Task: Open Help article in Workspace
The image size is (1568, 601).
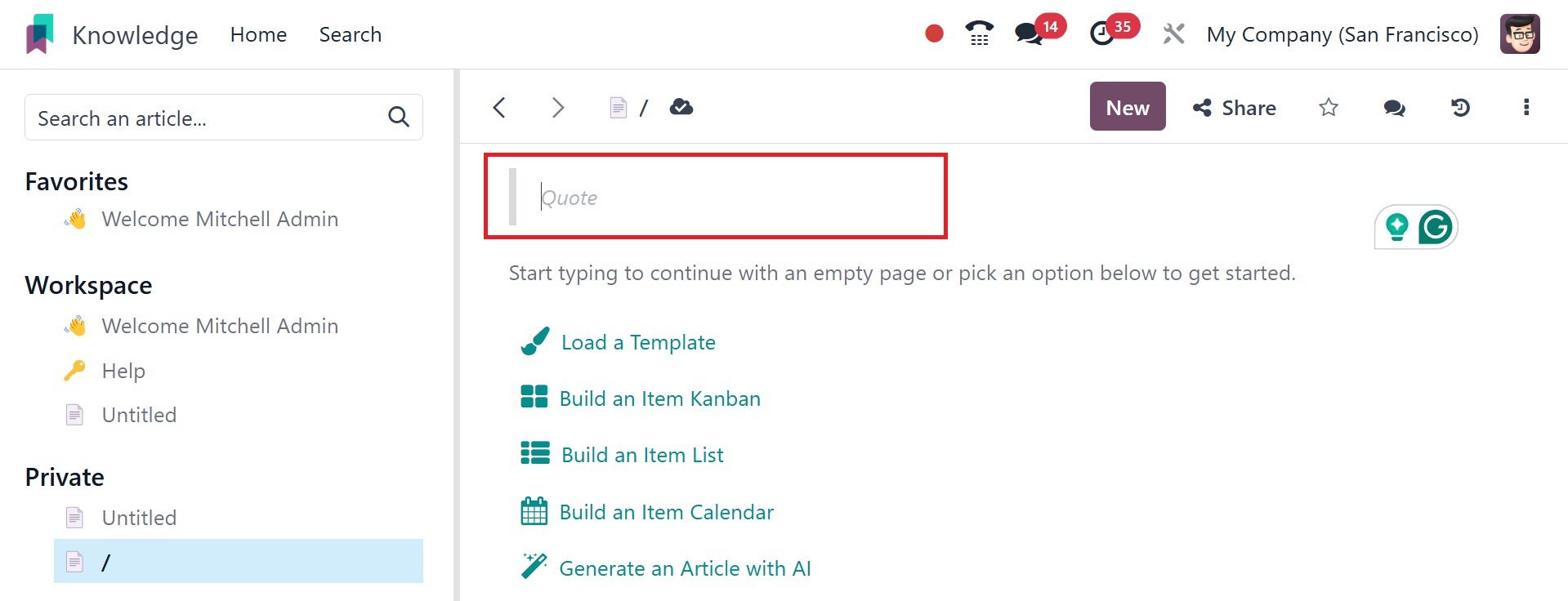Action: coord(123,371)
